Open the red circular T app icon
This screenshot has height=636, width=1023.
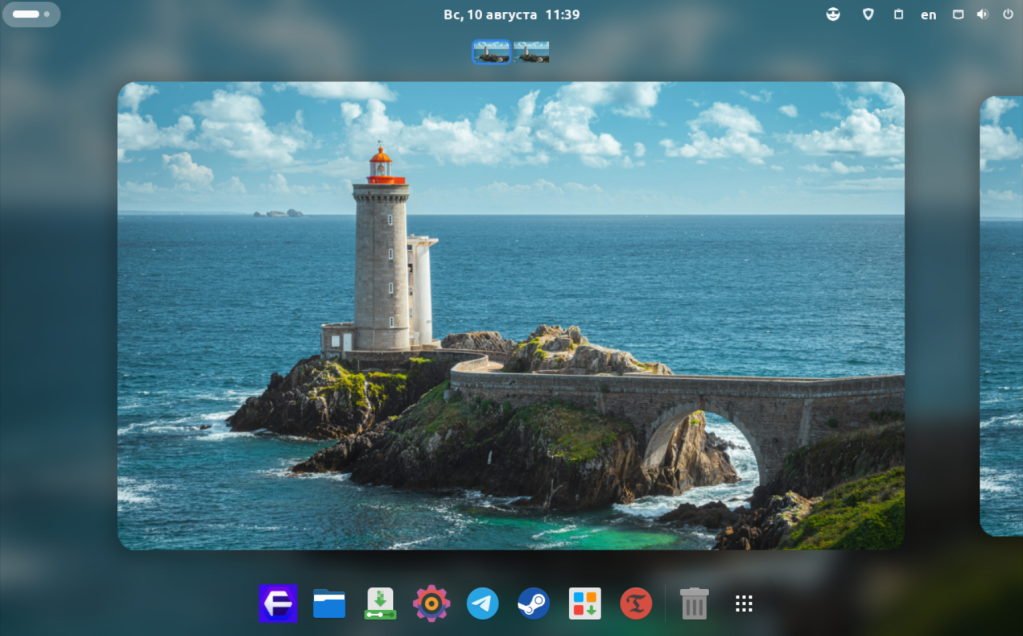click(636, 603)
